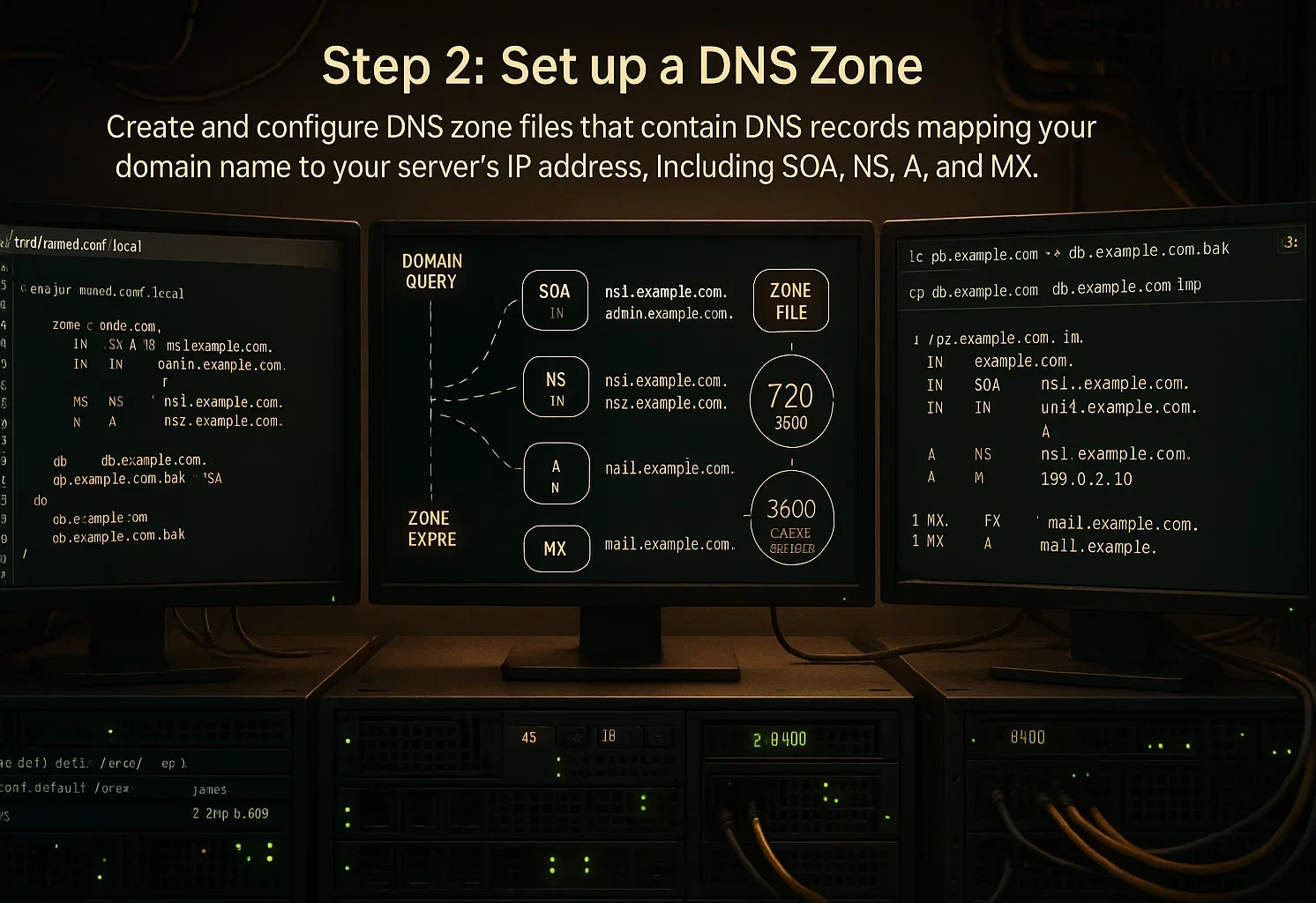
Task: Select the MX record node
Action: pos(557,549)
